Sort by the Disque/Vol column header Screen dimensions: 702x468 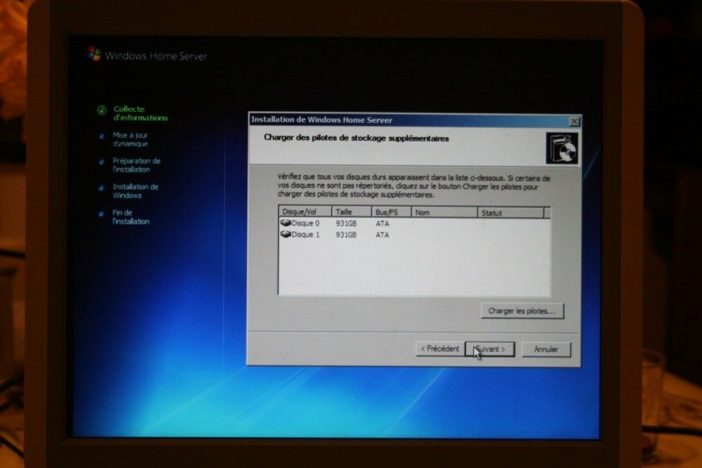point(305,212)
